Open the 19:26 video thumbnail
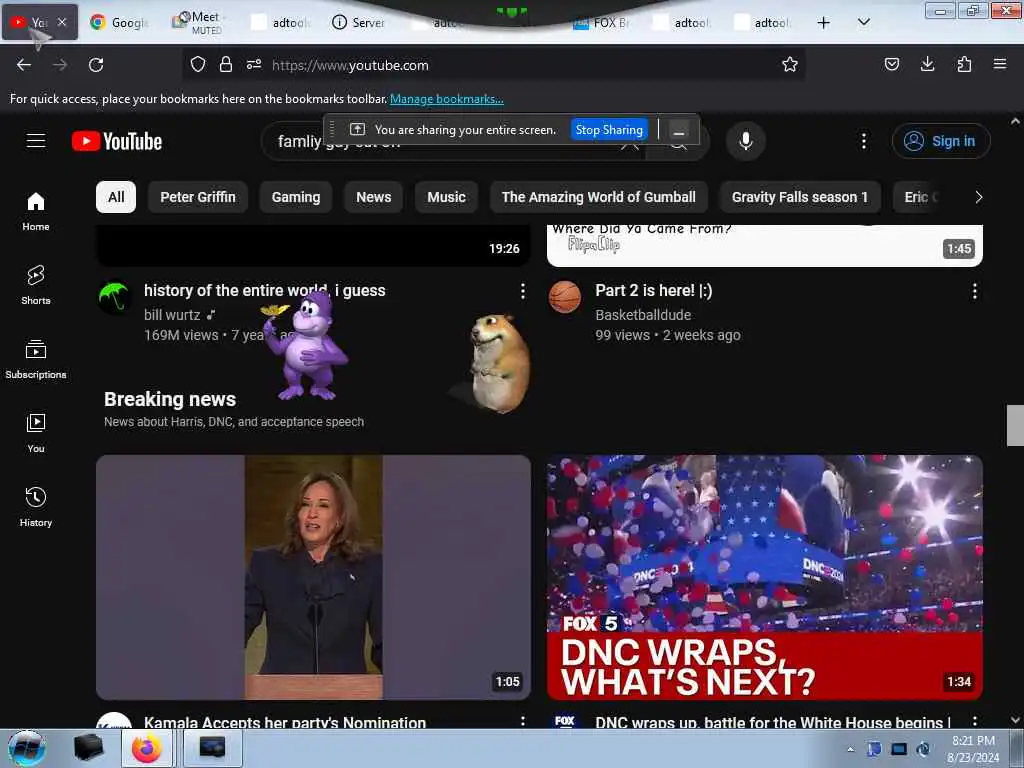Image resolution: width=1024 pixels, height=768 pixels. 313,246
